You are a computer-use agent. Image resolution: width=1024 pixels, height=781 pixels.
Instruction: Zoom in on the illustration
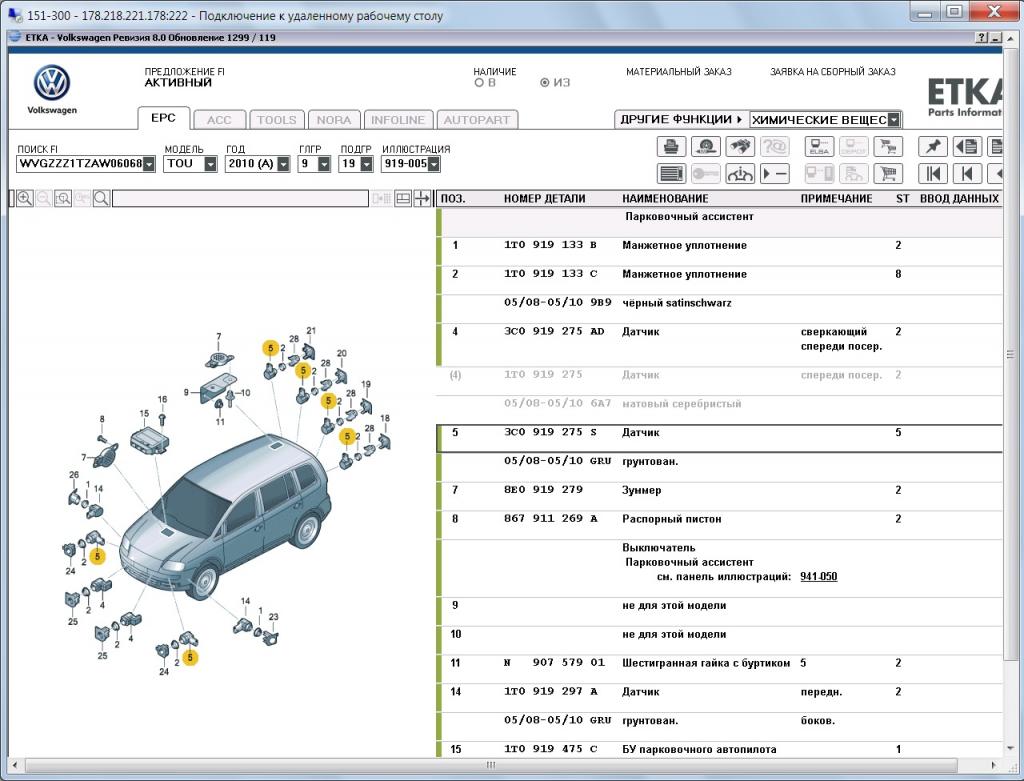[x=25, y=199]
